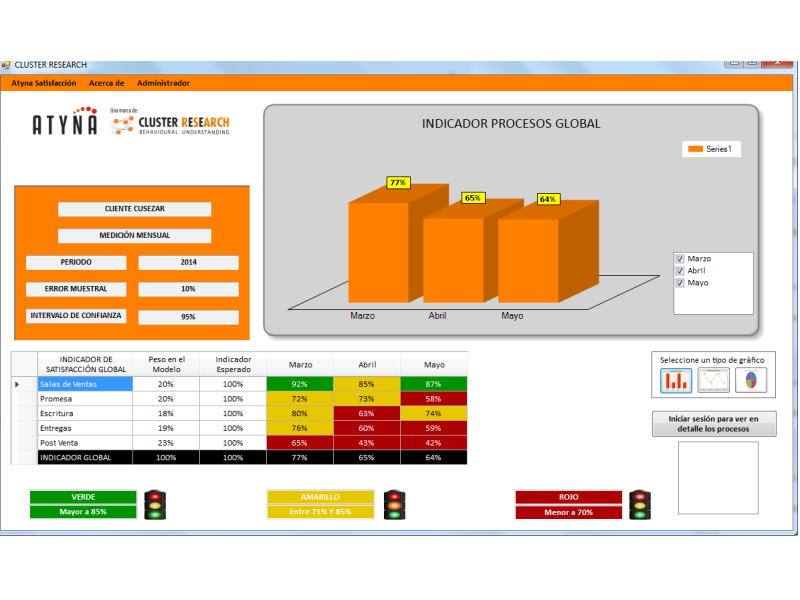
Task: Click the orange Series1 legend swatch
Action: click(695, 149)
